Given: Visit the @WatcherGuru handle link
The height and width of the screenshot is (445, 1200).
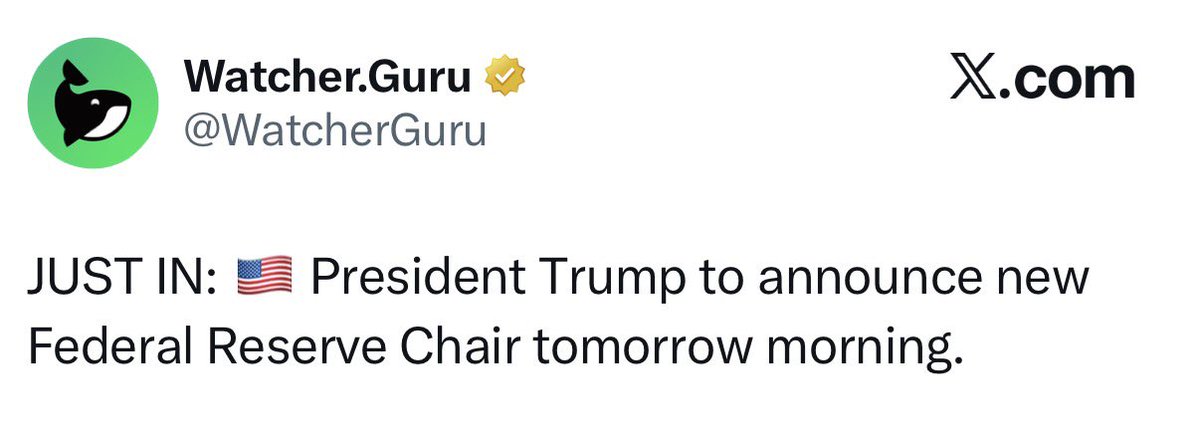Looking at the screenshot, I should point(335,130).
